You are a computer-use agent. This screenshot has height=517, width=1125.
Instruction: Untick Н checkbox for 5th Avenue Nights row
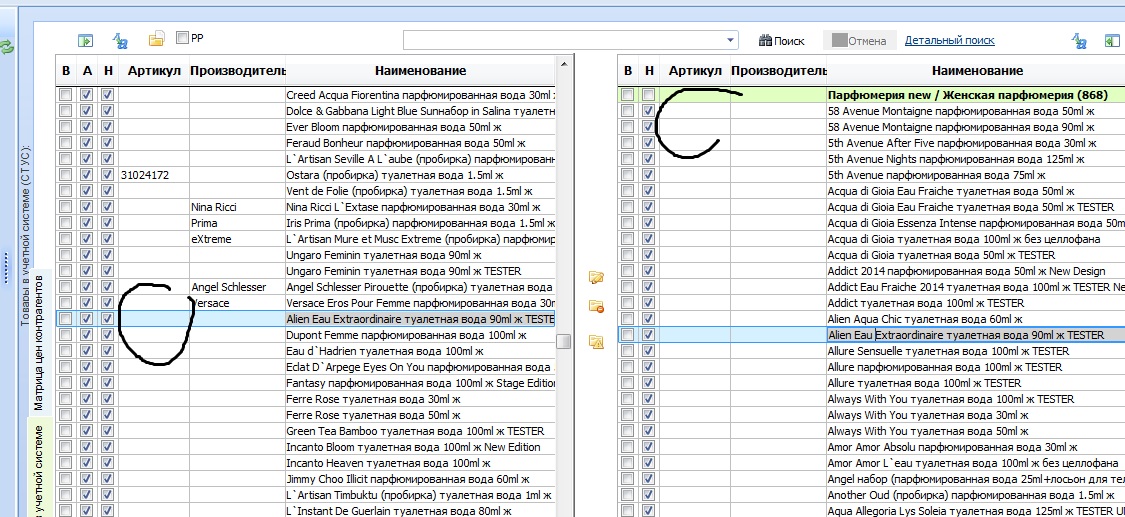click(x=649, y=159)
